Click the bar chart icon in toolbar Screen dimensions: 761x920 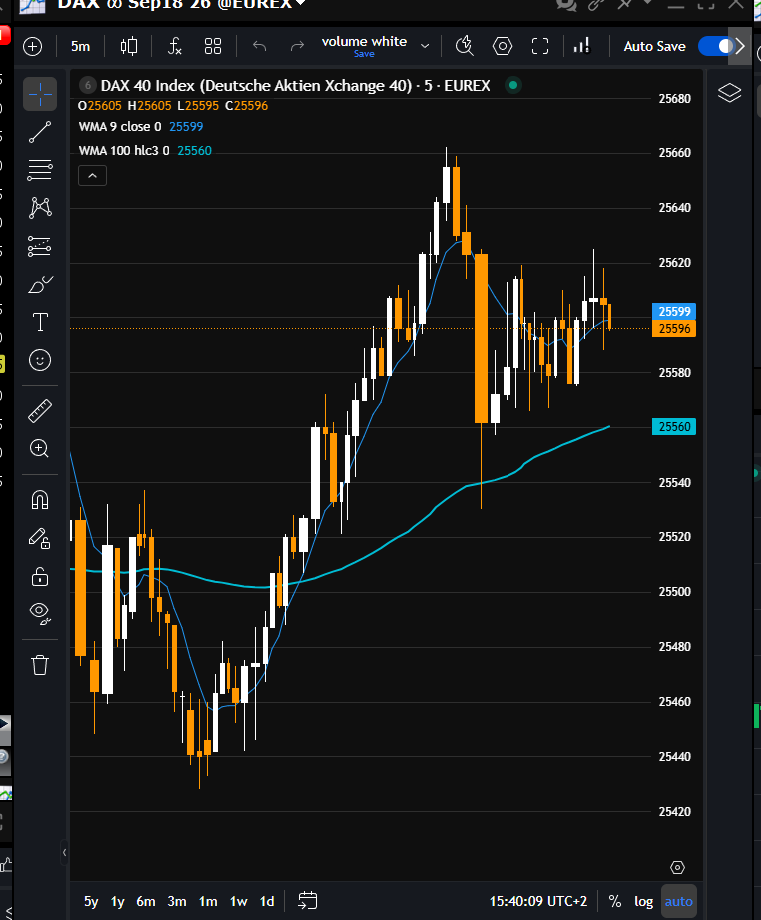tap(581, 46)
